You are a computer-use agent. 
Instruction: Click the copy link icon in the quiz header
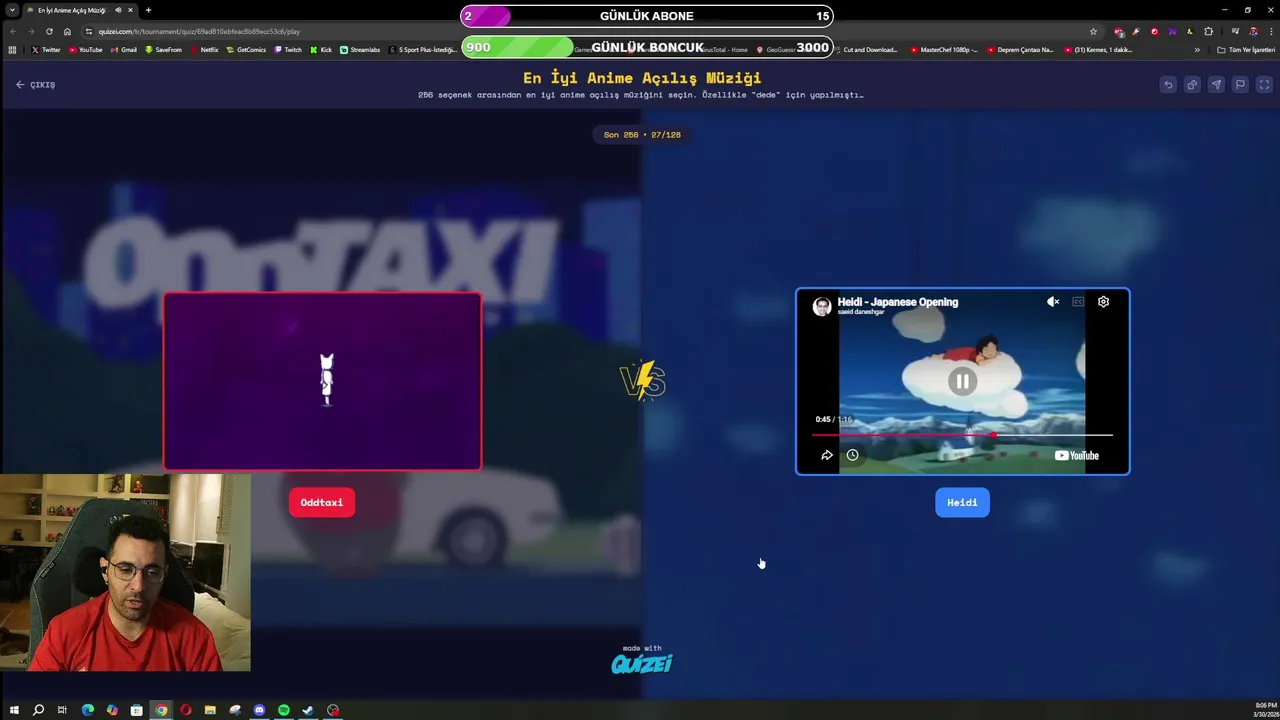pyautogui.click(x=1192, y=85)
